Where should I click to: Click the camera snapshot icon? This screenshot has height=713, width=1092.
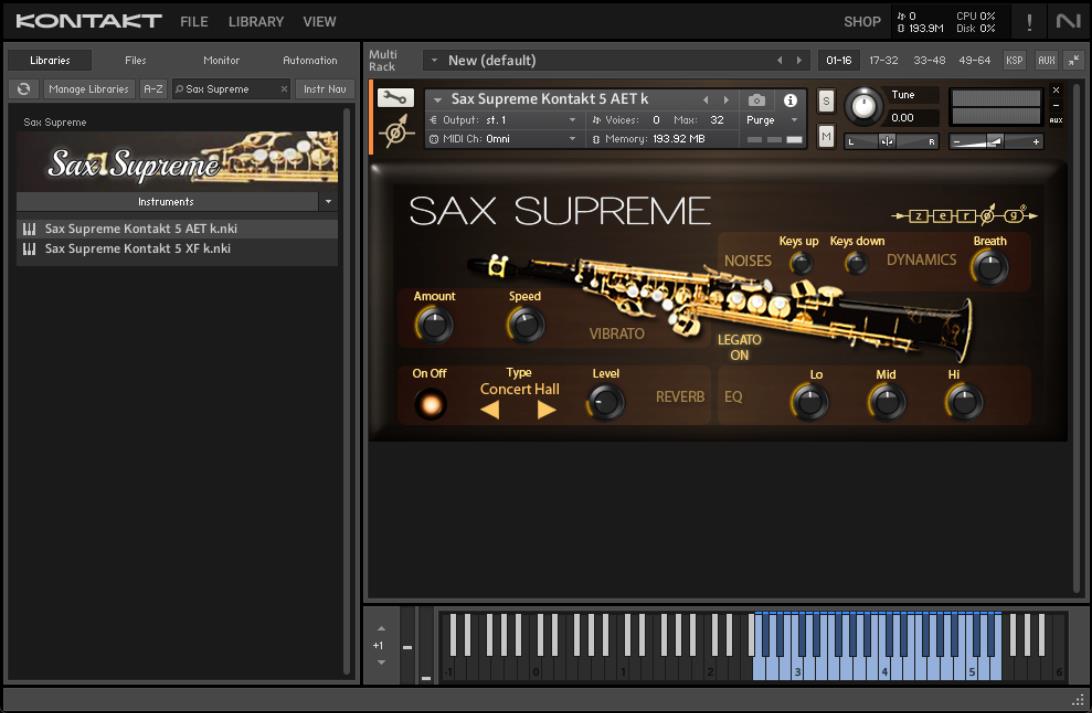[x=757, y=100]
